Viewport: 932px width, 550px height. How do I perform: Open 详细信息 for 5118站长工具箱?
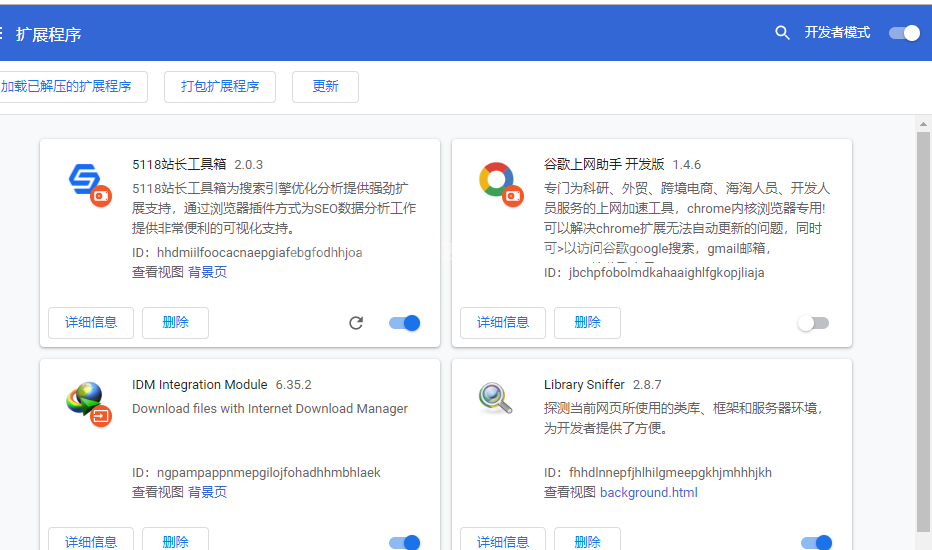click(91, 323)
